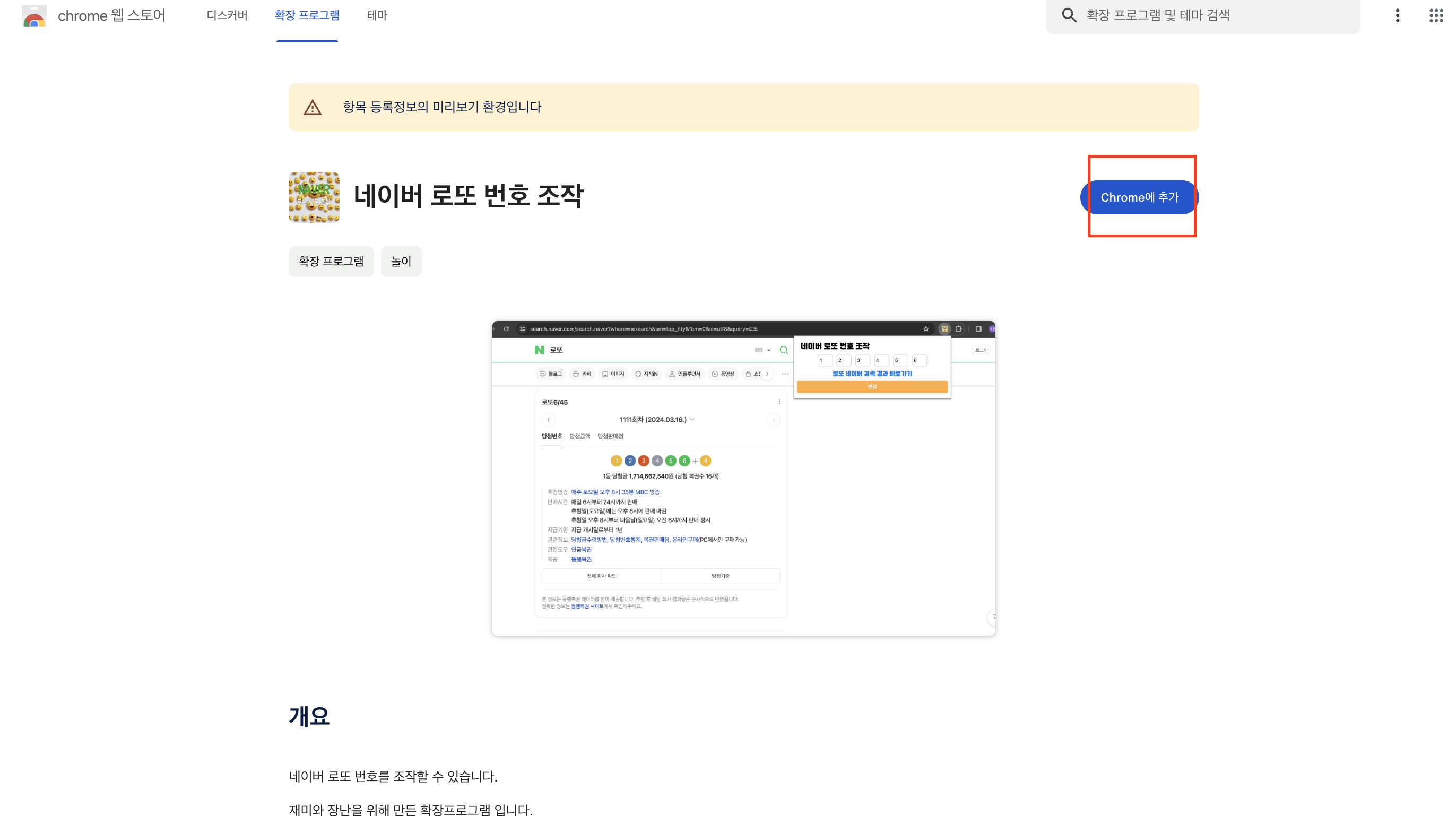
Task: Go to the 디스커버 tab
Action: click(x=227, y=15)
